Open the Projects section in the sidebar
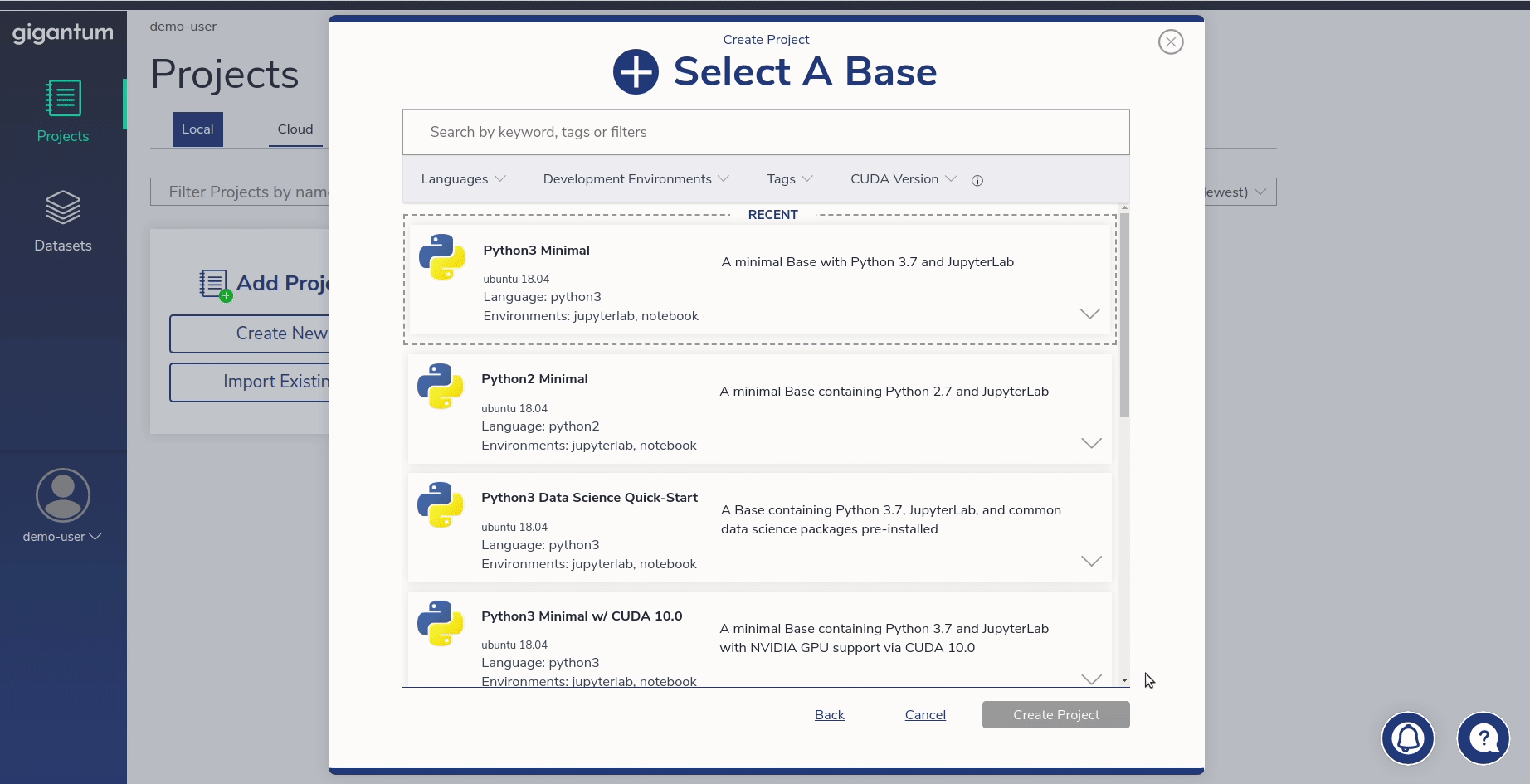This screenshot has height=784, width=1530. click(x=63, y=111)
